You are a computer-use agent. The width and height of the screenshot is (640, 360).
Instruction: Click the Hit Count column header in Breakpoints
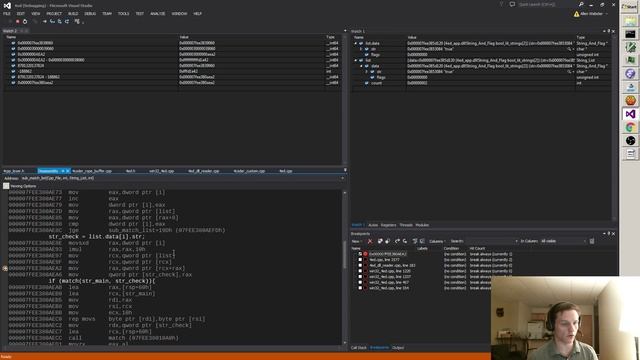coord(477,249)
